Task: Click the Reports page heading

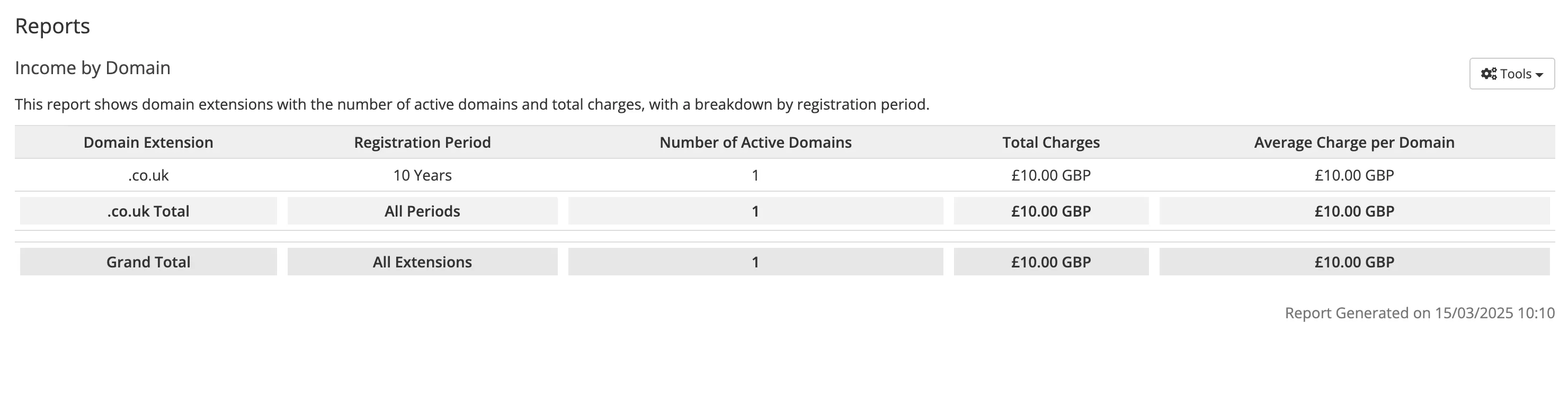Action: (x=52, y=25)
